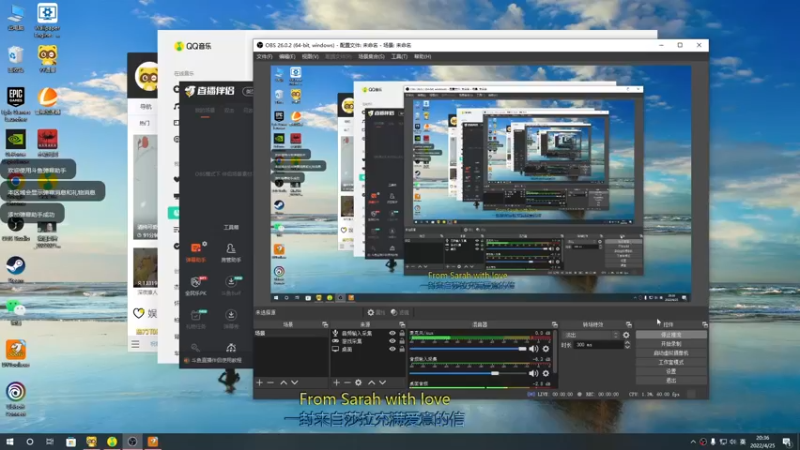
Task: Lock the 桌面 source
Action: [x=402, y=349]
